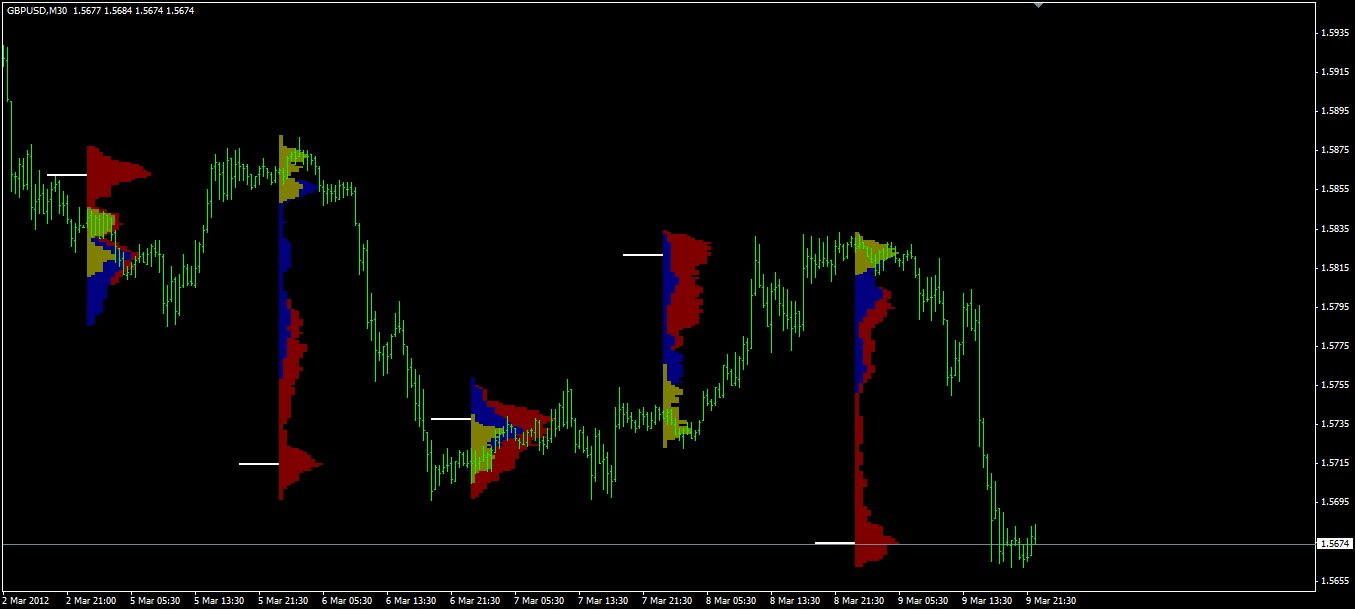Click the 1.5915 price scale label
The width and height of the screenshot is (1355, 609).
click(1333, 71)
